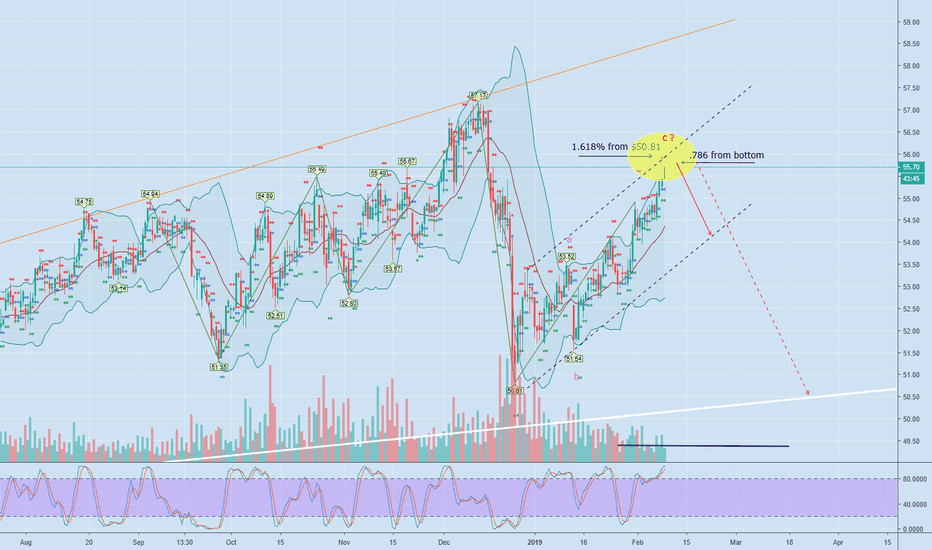Click the Mar label on time axis
The height and width of the screenshot is (550, 932).
coord(735,542)
